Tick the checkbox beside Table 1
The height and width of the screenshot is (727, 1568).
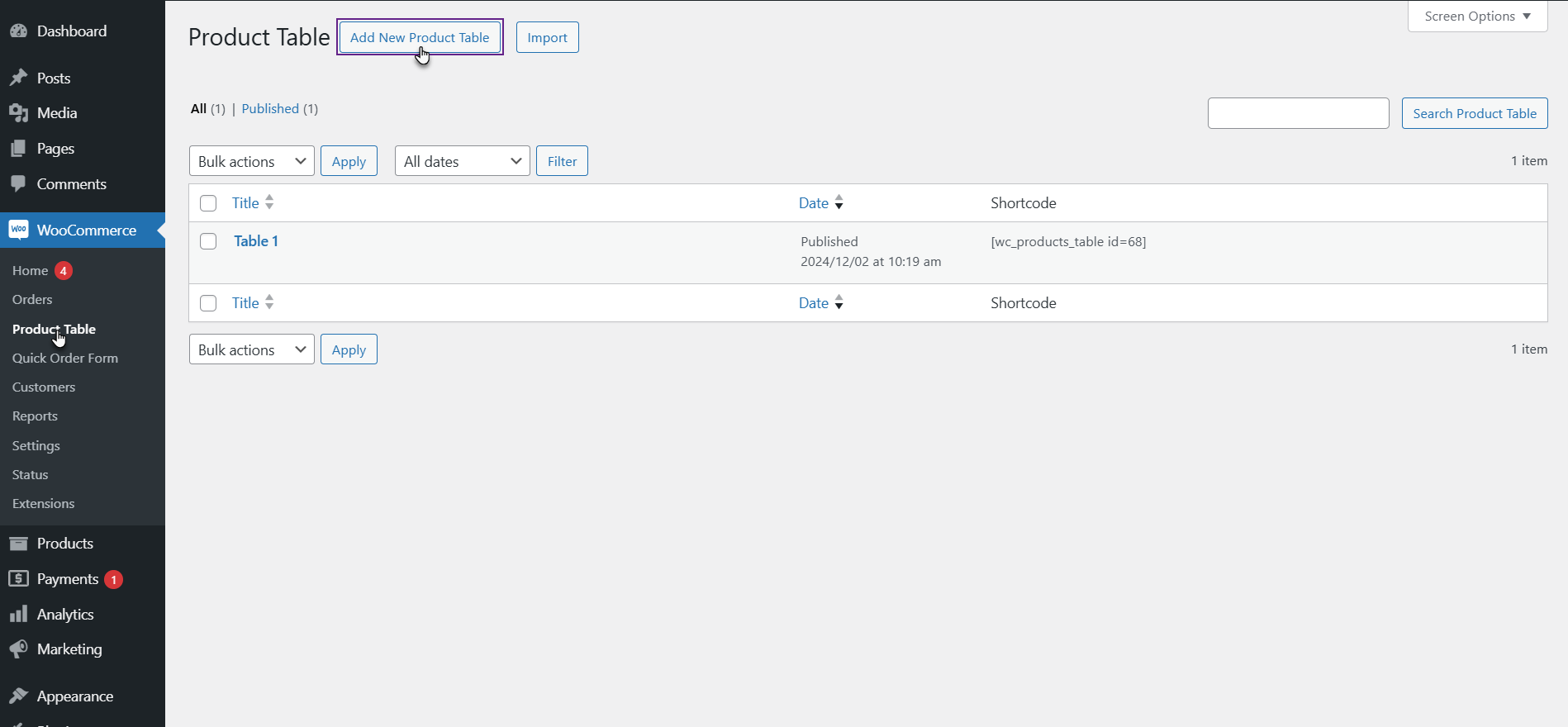[x=208, y=241]
